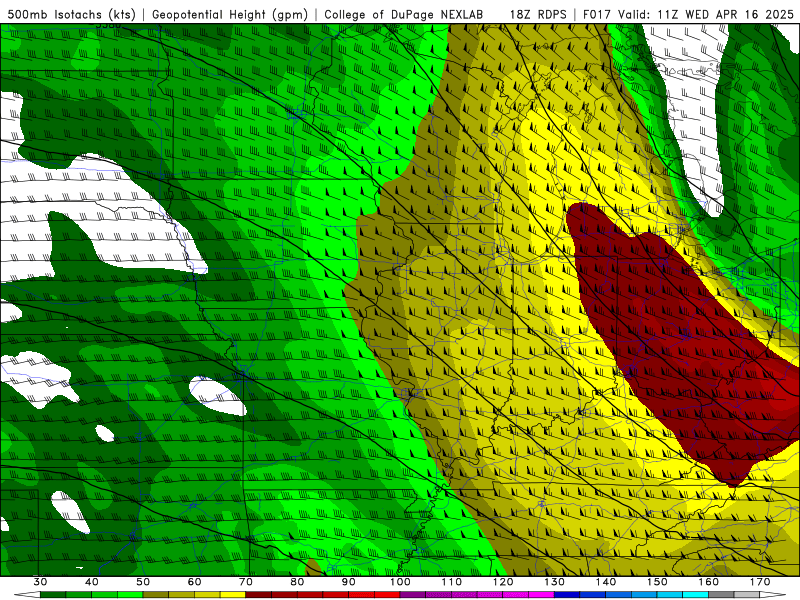Click the legend value 90
800x600 pixels.
click(349, 582)
